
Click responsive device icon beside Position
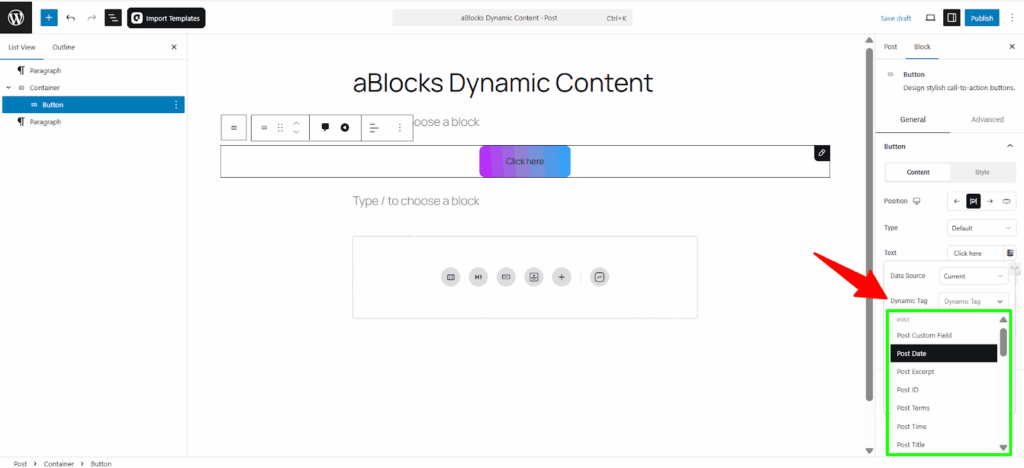(917, 201)
